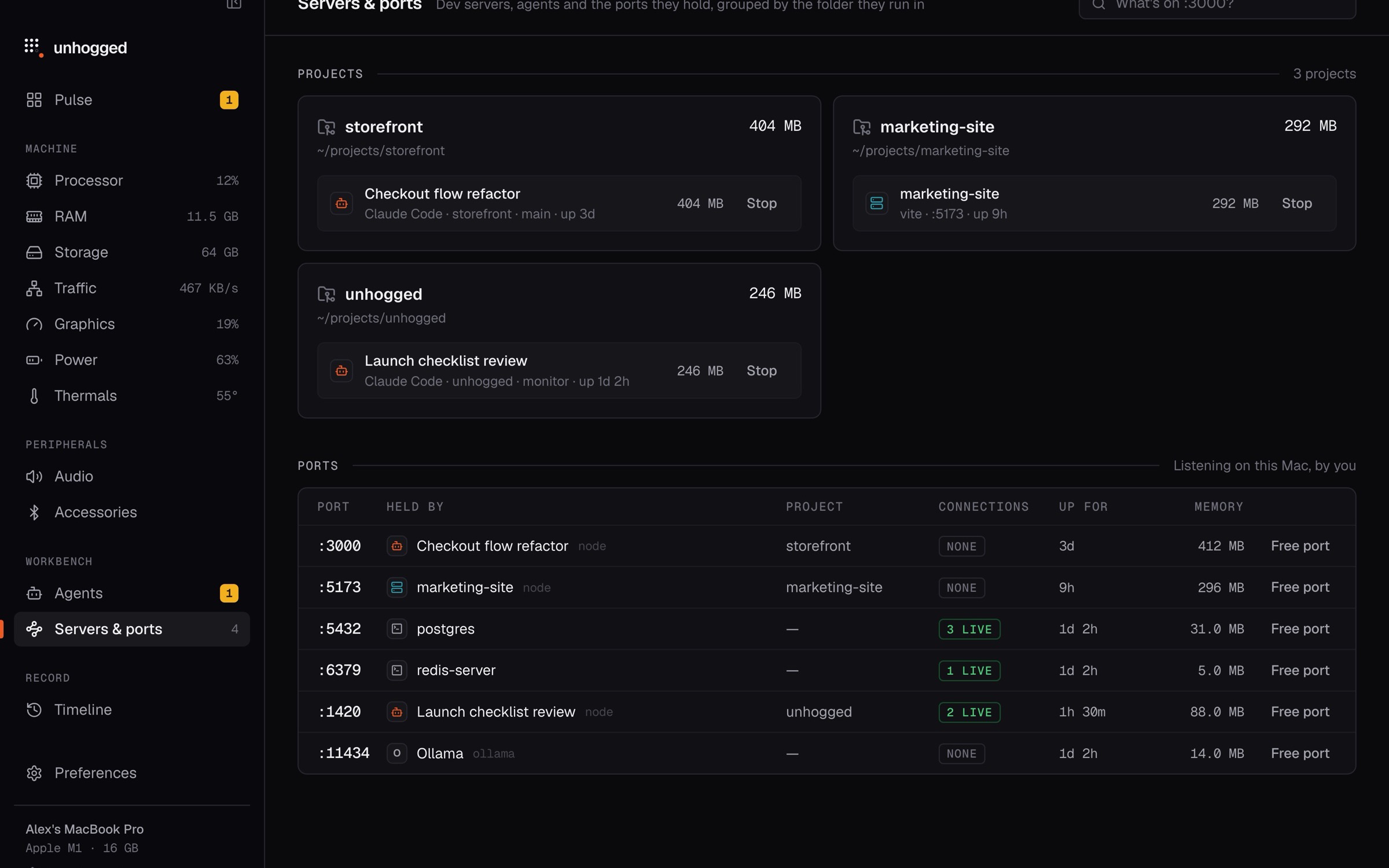
Task: Click the 3 LIVE connections badge
Action: pyautogui.click(x=969, y=629)
